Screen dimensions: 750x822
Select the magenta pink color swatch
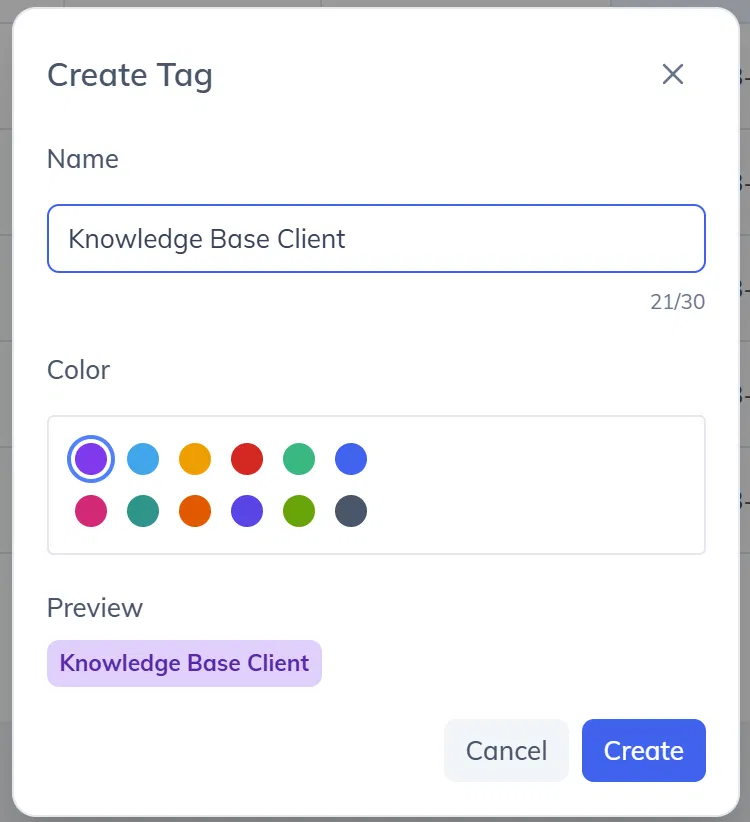[91, 511]
